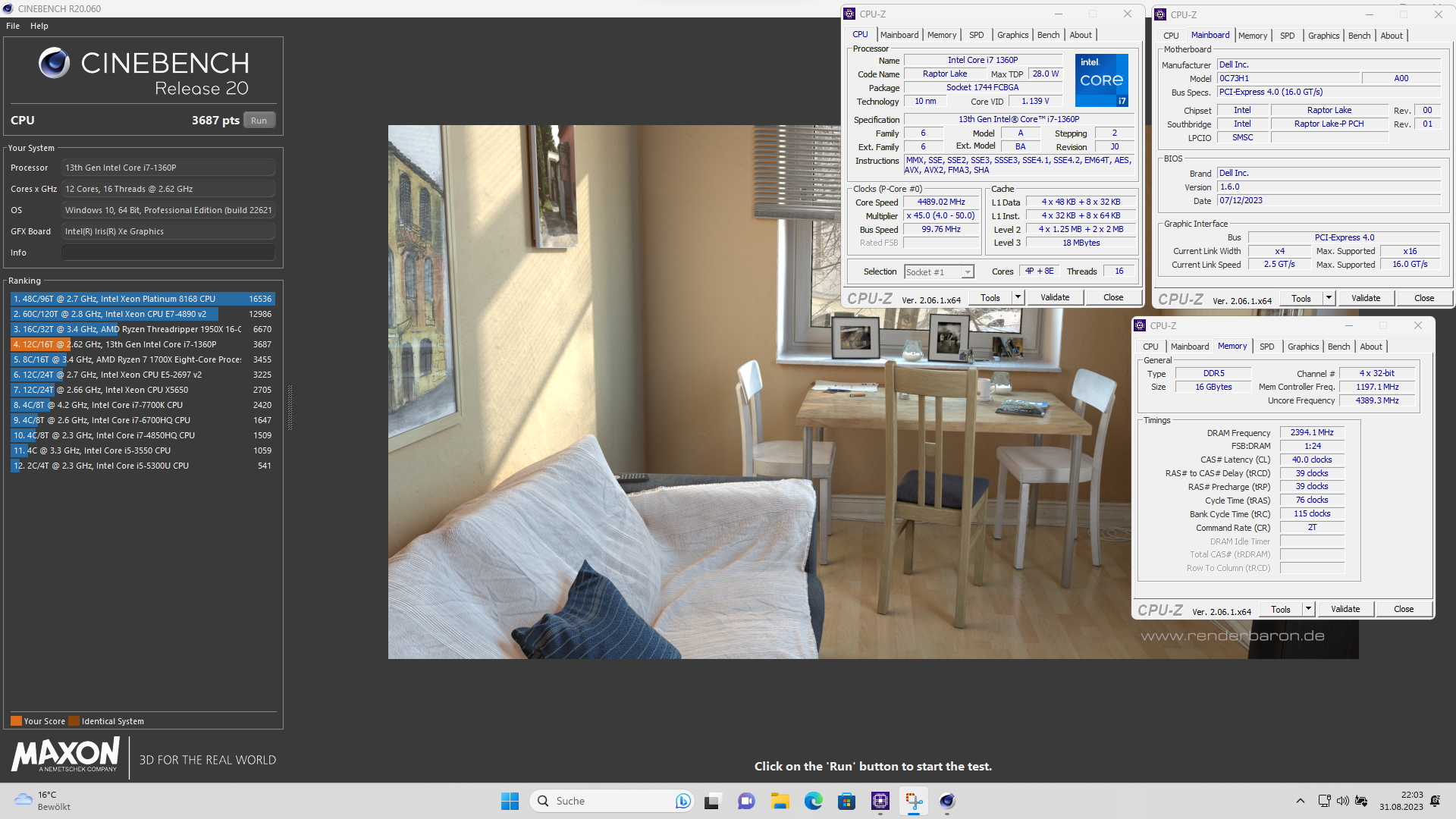The width and height of the screenshot is (1456, 819).
Task: Open the volume control tray icon
Action: (x=1342, y=801)
